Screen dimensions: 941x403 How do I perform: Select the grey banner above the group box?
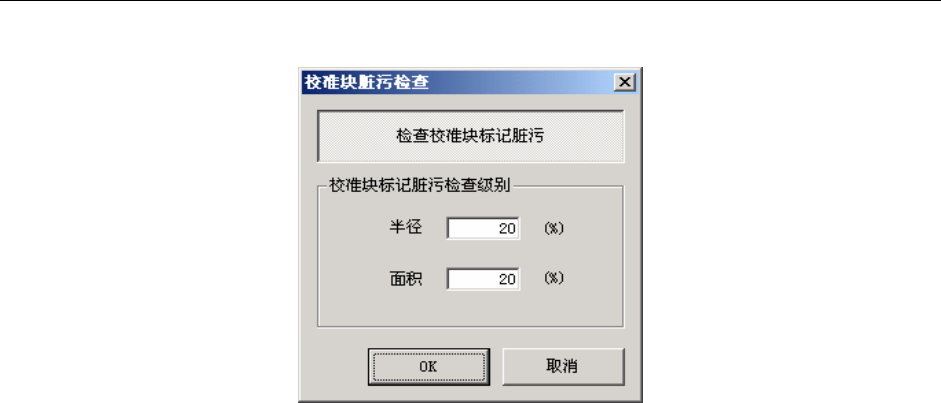pos(470,136)
